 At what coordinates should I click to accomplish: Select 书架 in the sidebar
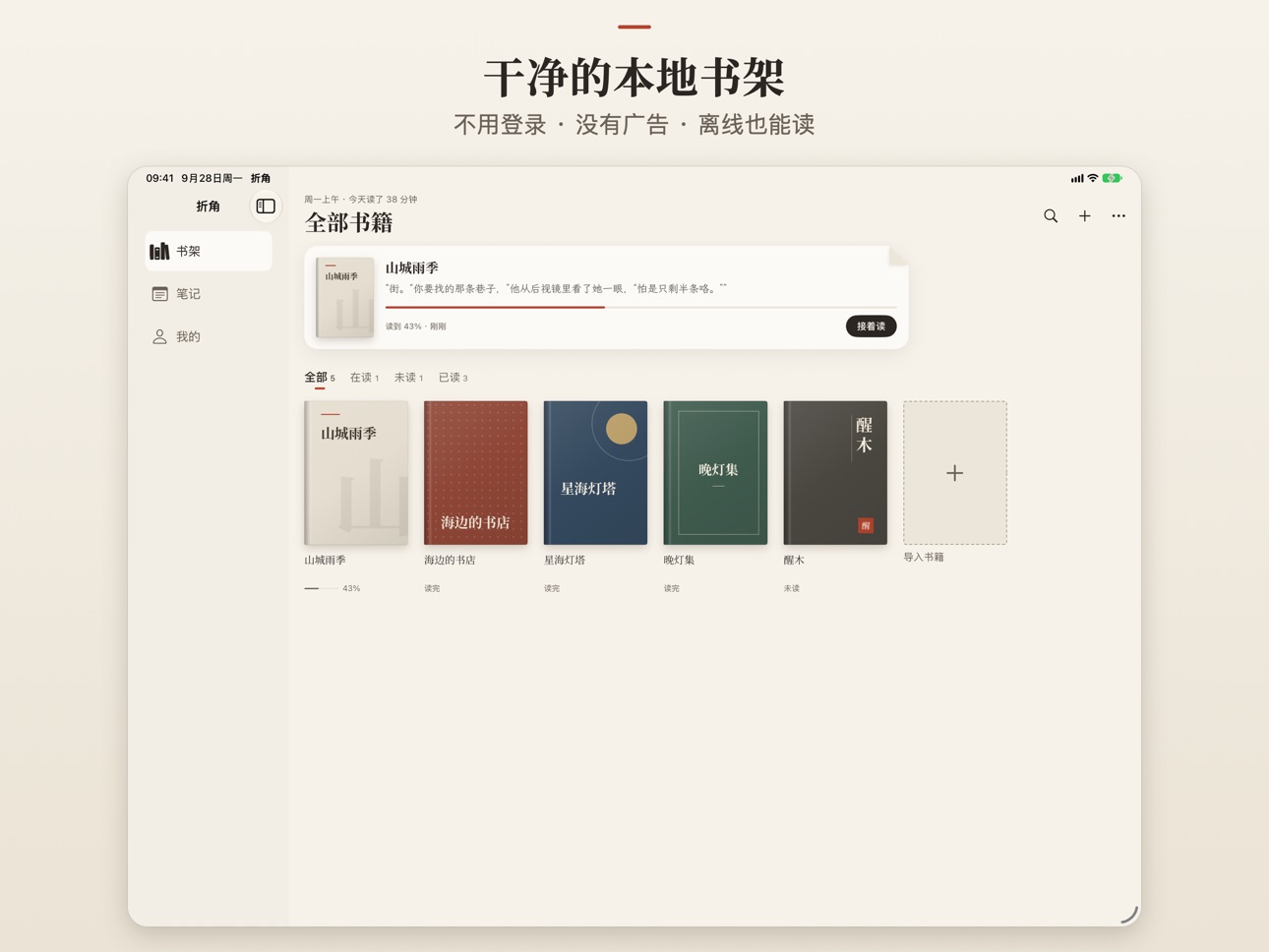point(209,251)
